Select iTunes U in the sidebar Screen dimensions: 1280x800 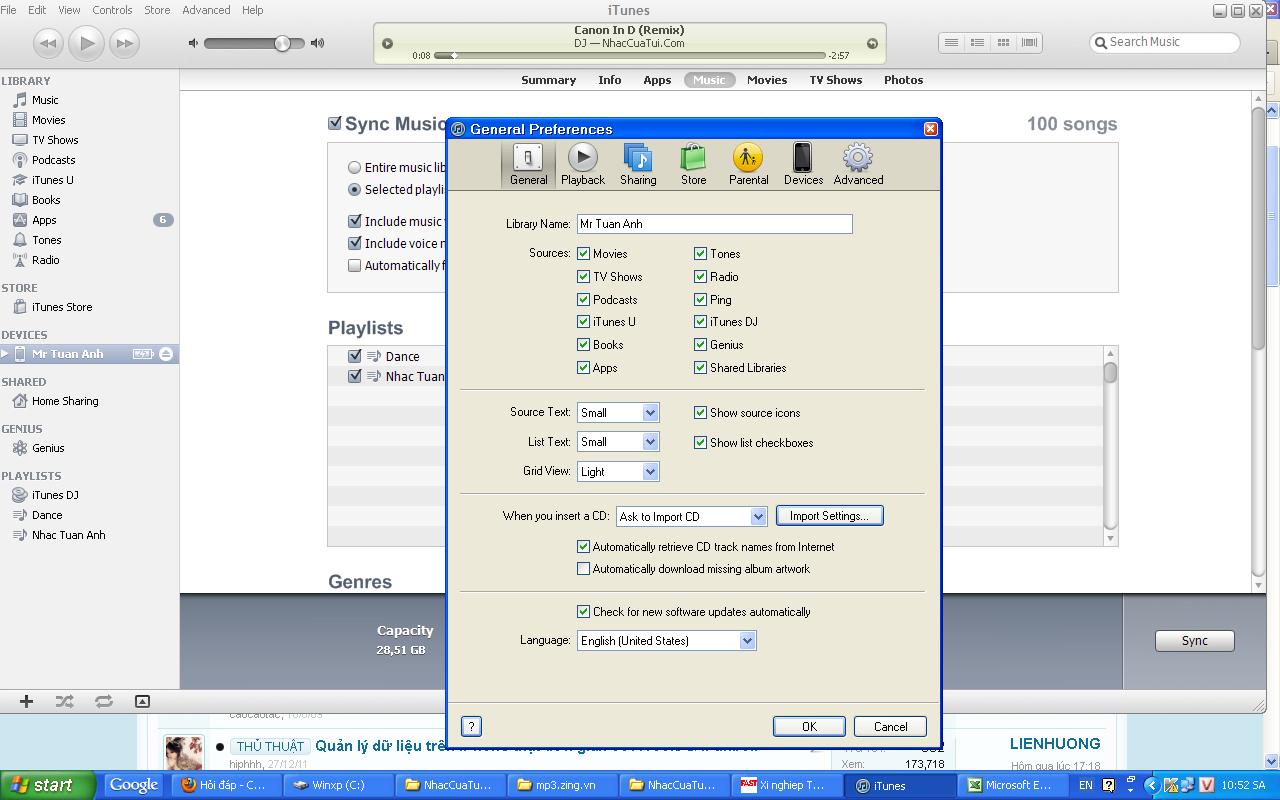[52, 180]
